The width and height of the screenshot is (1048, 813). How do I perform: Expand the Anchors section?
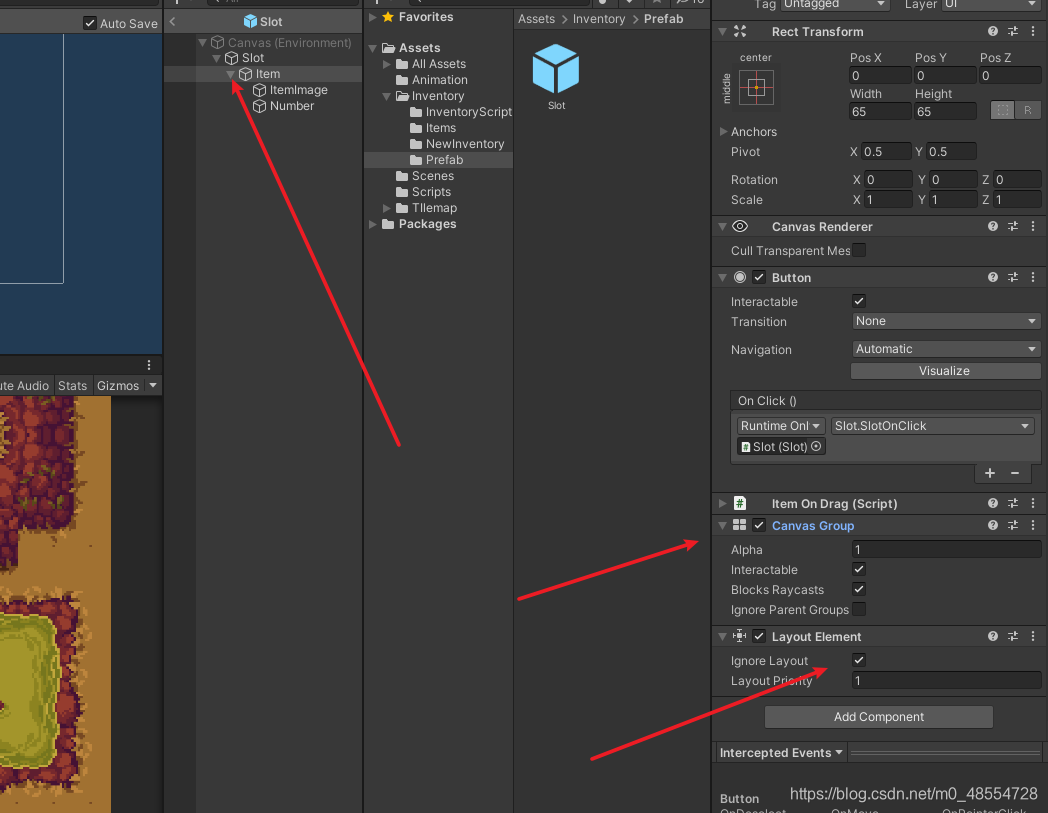click(723, 132)
